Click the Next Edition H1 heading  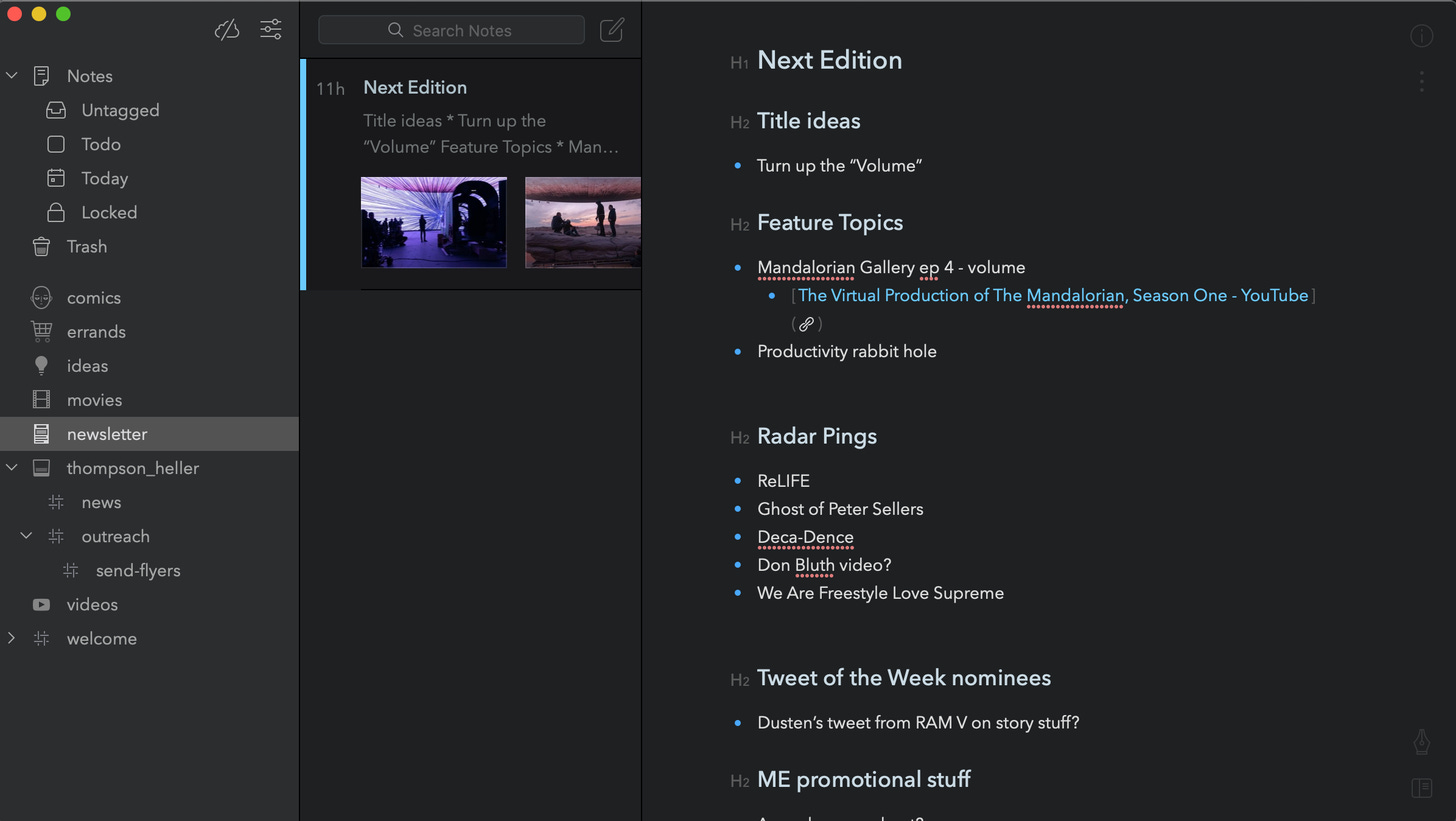pyautogui.click(x=829, y=60)
